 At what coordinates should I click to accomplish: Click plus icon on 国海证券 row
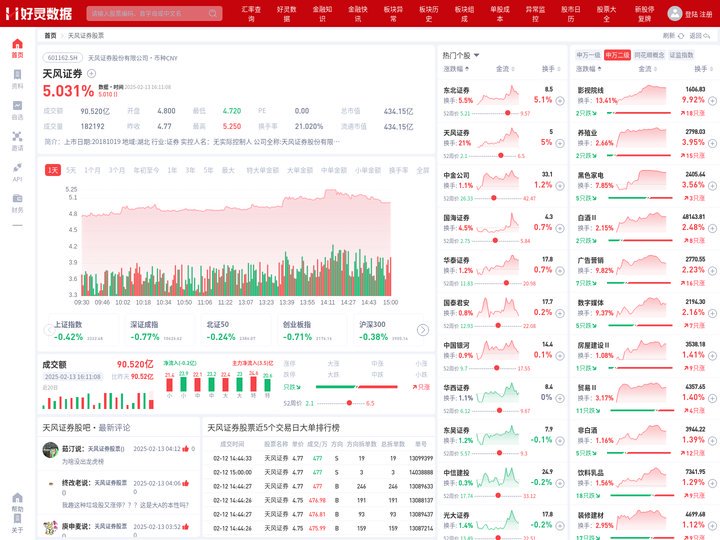click(560, 228)
